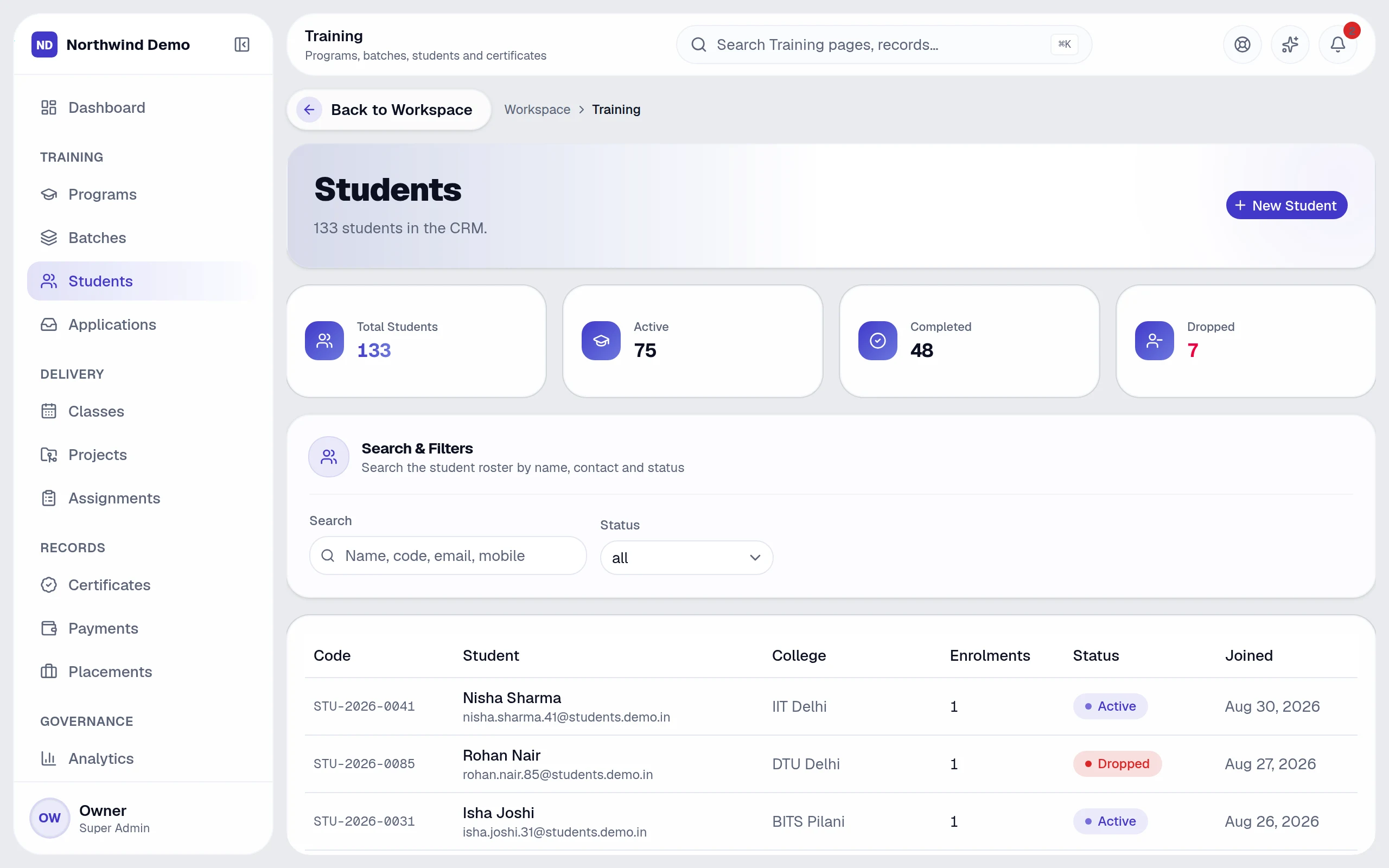1389x868 pixels.
Task: Click the Dropped user-minus card icon
Action: (1154, 341)
